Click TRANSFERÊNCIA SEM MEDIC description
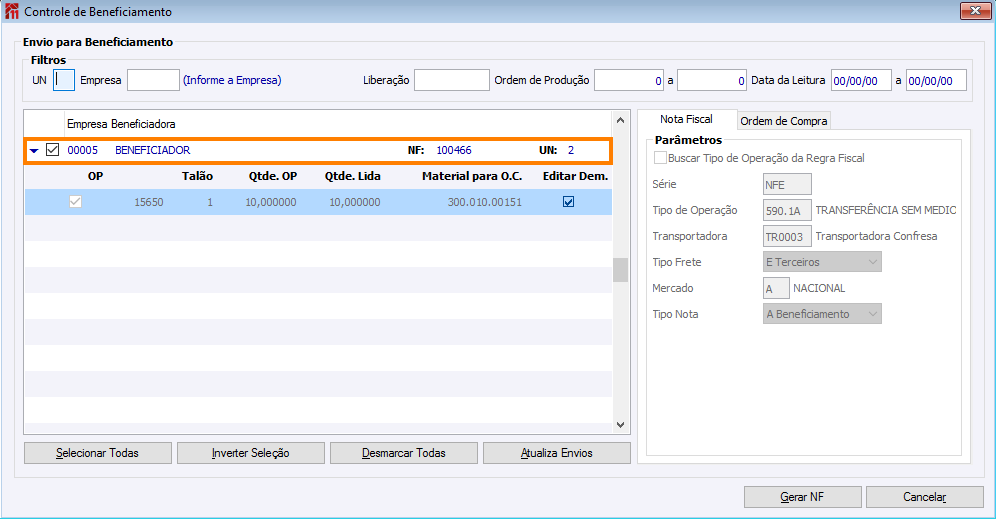Viewport: 996px width, 519px height. click(886, 210)
